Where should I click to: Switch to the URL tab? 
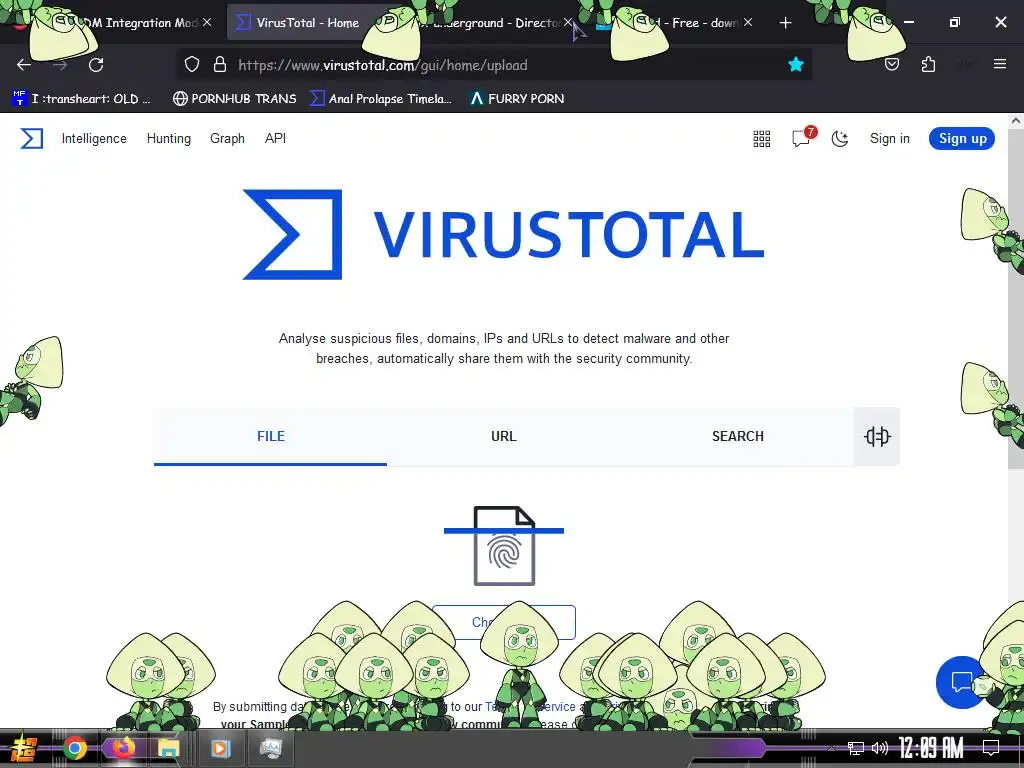pyautogui.click(x=504, y=436)
